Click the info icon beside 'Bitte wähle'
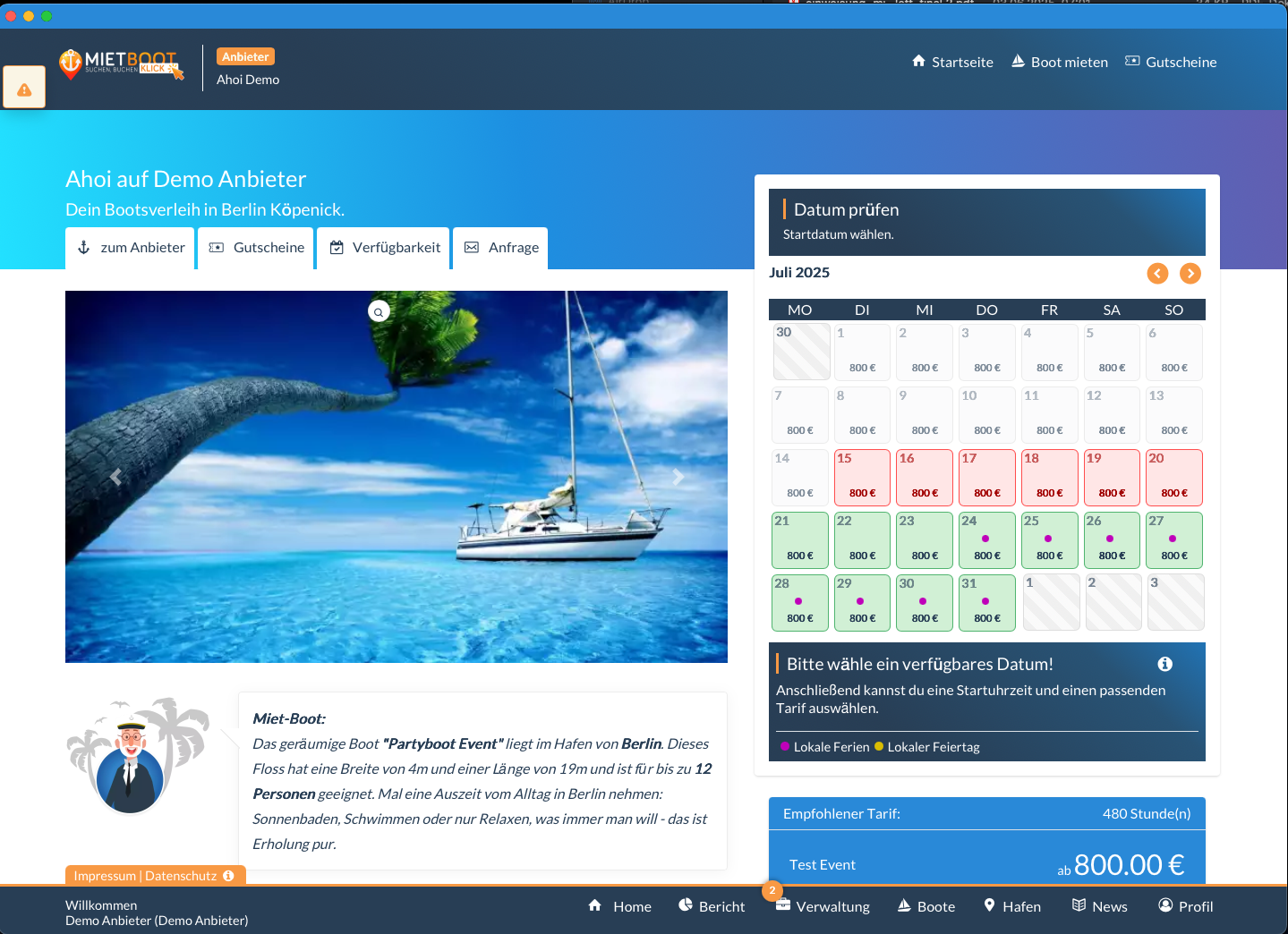 coord(1164,664)
